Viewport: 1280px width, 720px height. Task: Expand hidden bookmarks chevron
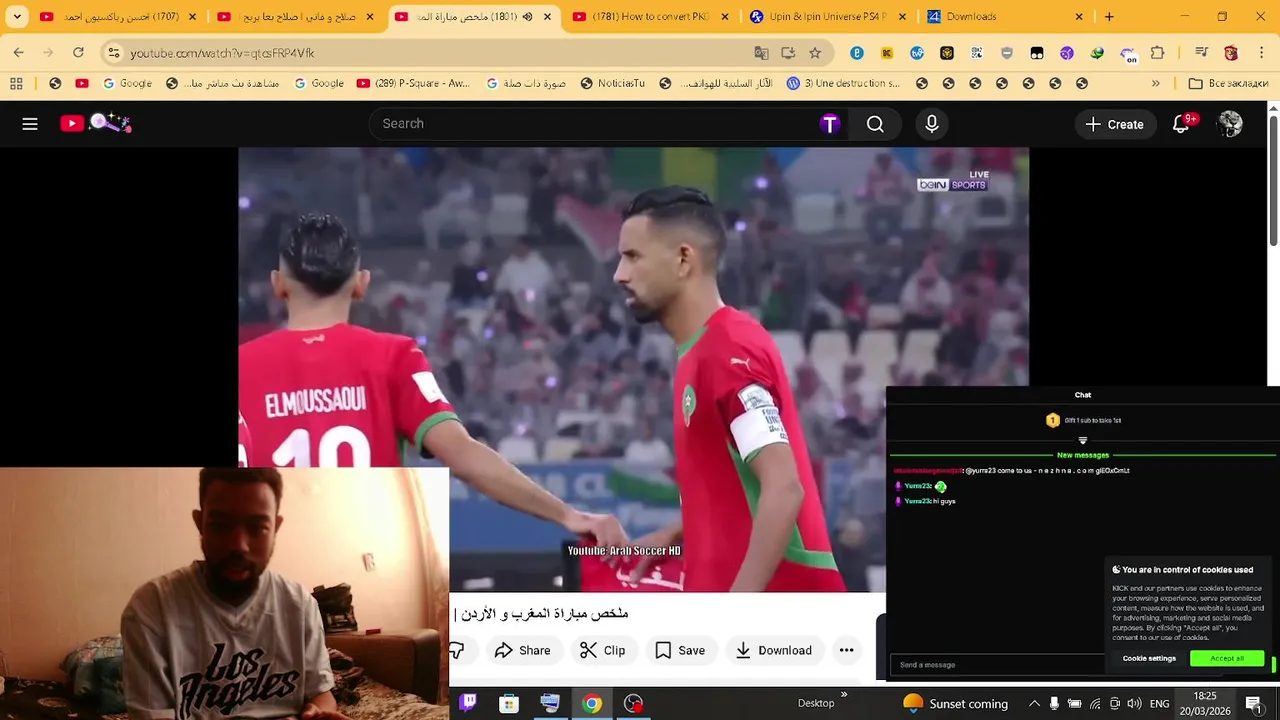1156,84
